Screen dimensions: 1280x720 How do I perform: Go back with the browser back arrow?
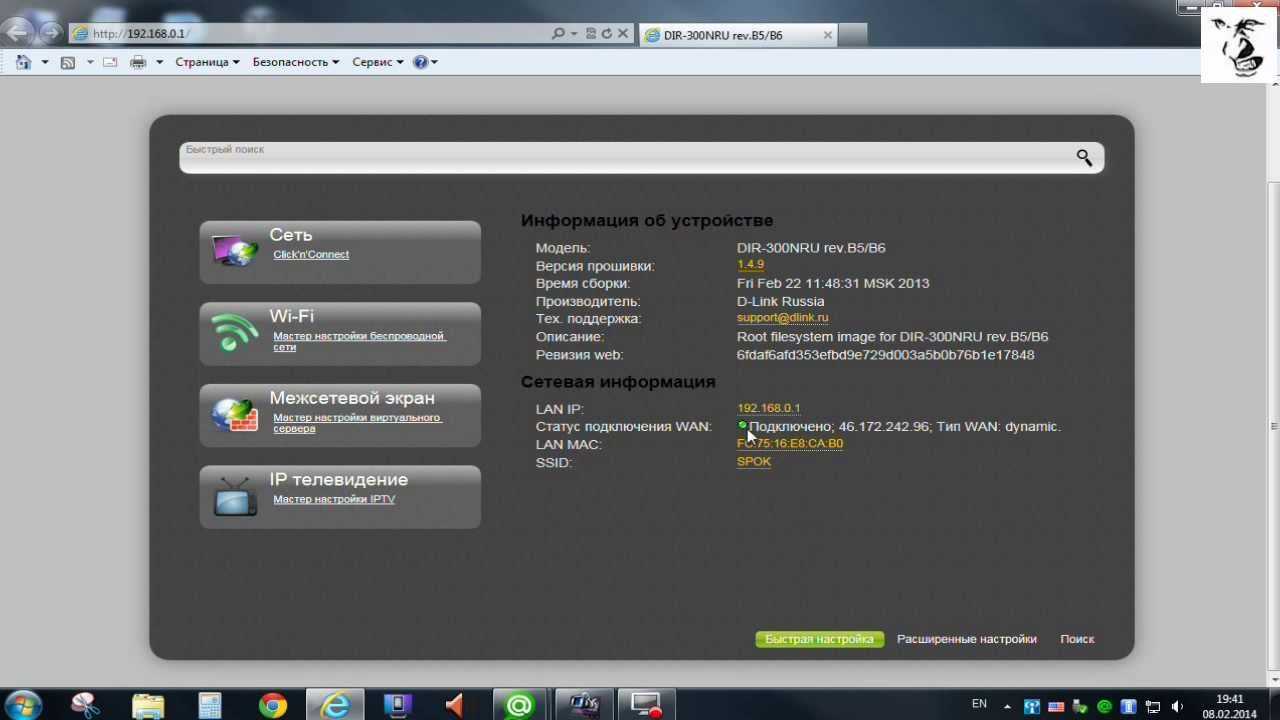click(x=17, y=33)
